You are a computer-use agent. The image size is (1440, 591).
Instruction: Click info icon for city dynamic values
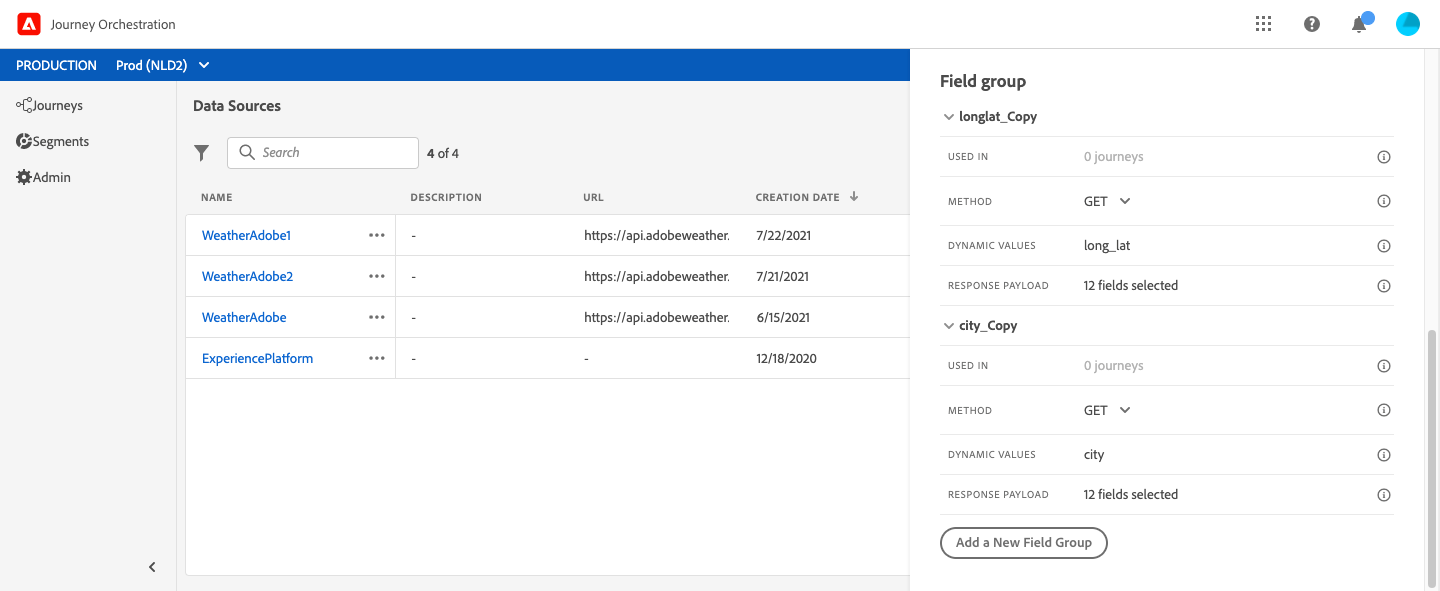[1384, 454]
